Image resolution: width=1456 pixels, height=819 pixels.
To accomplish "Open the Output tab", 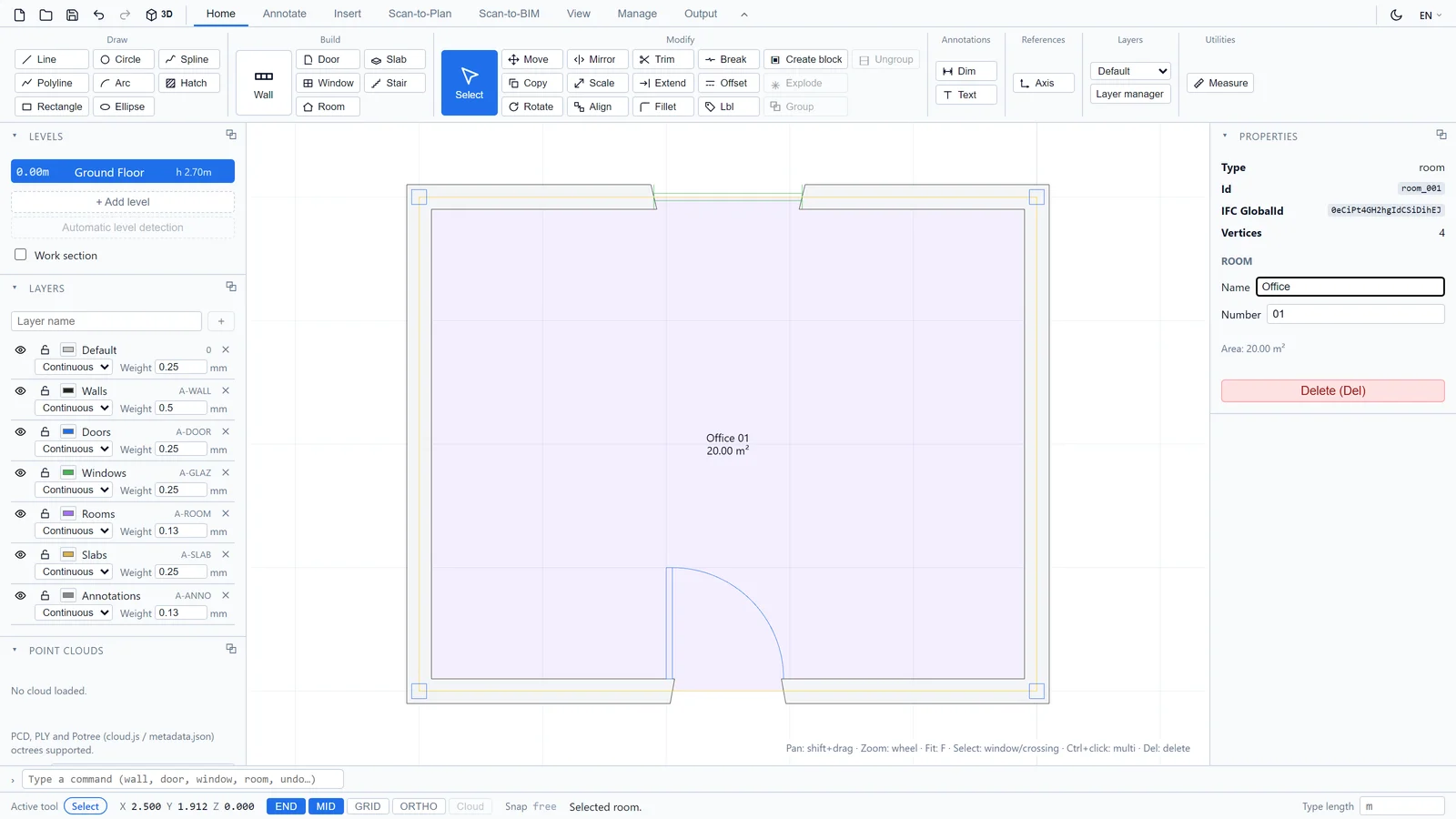I will [x=701, y=14].
